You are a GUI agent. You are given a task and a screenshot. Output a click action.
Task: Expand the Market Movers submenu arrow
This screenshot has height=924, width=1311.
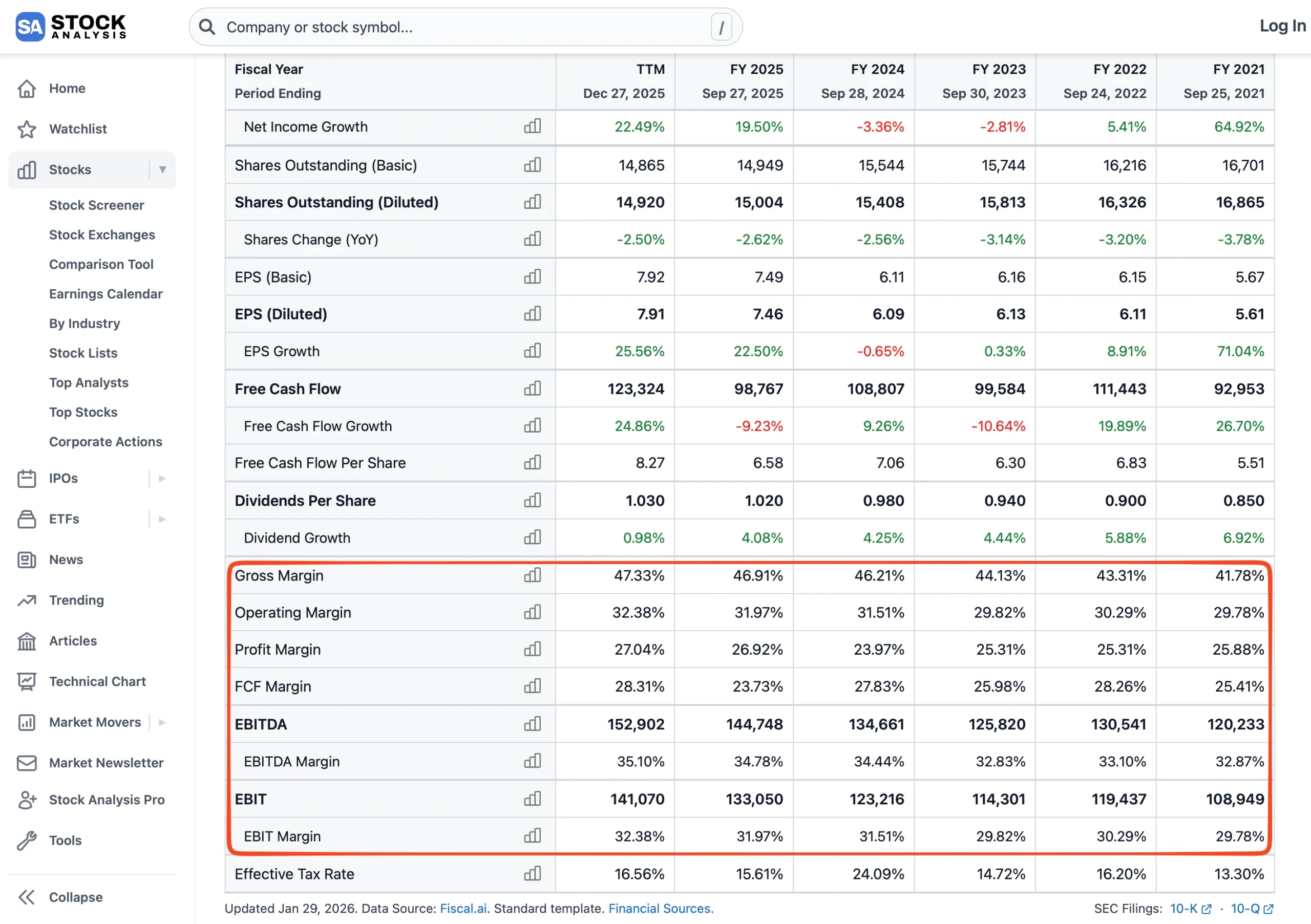tap(162, 722)
